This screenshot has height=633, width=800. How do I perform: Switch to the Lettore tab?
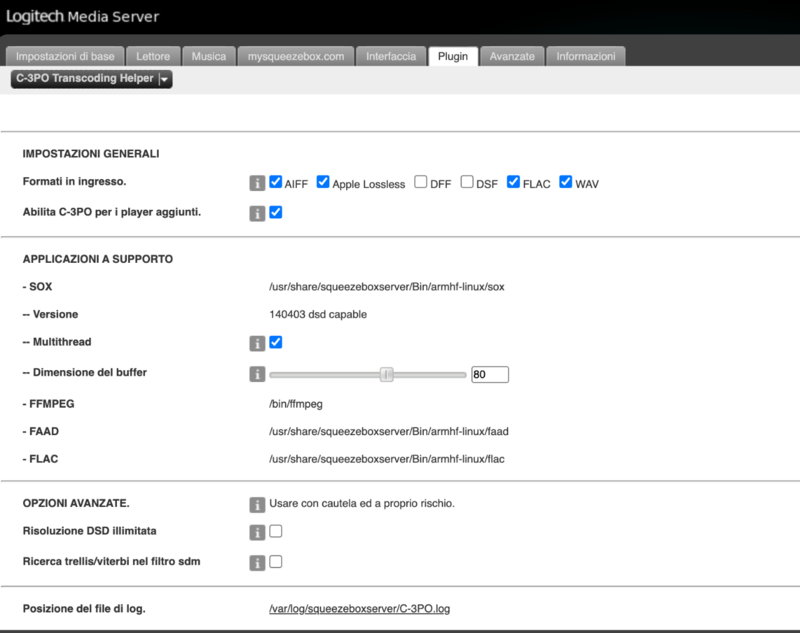pos(153,56)
